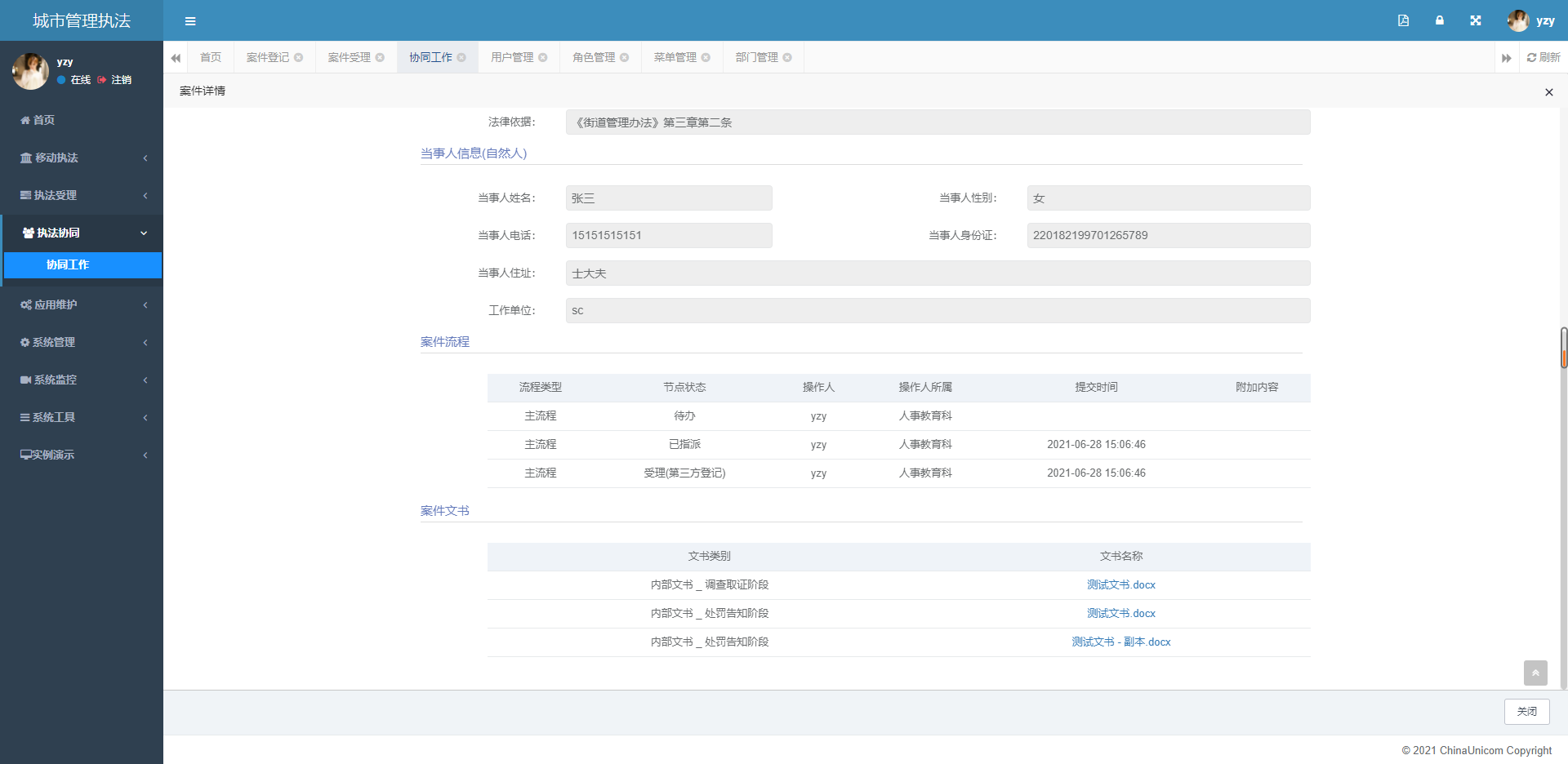Click the 待办 status cell
This screenshot has width=1568, height=764.
[x=684, y=416]
